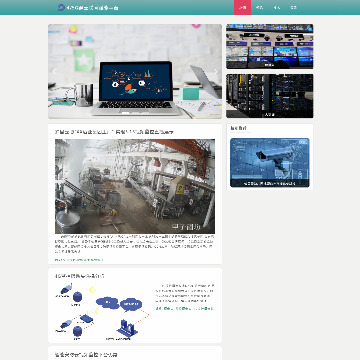The width and height of the screenshot is (360, 360).
Task: Click the site title text beside the logo
Action: click(92, 8)
